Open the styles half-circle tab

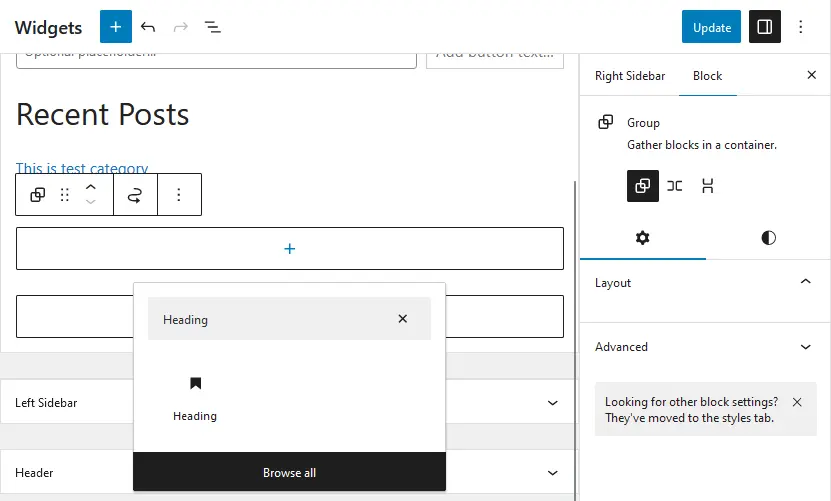click(768, 238)
